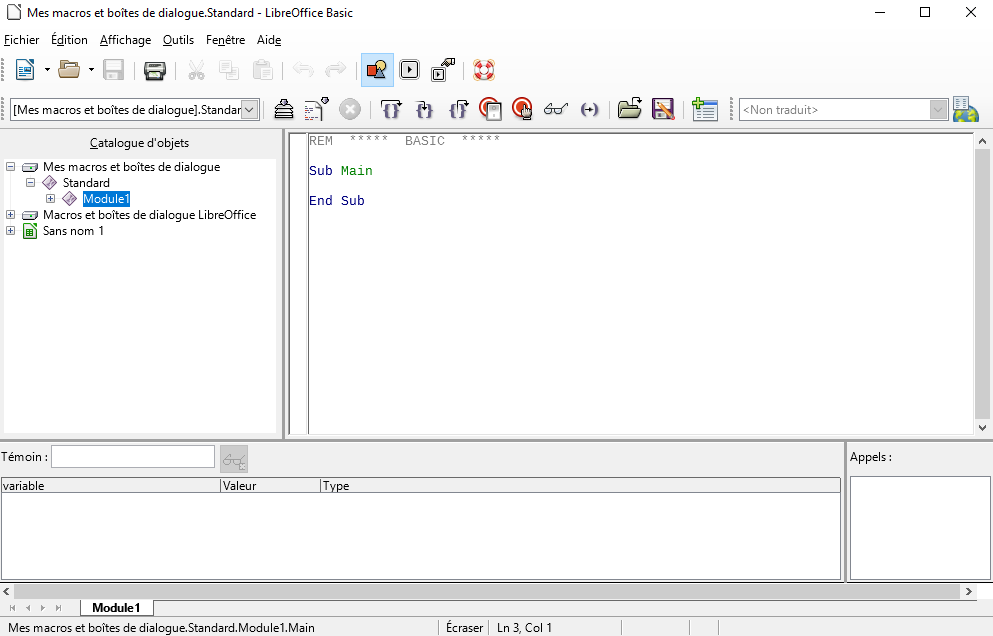Image resolution: width=993 pixels, height=636 pixels.
Task: Click the Insert BASIC source file icon
Action: (629, 110)
